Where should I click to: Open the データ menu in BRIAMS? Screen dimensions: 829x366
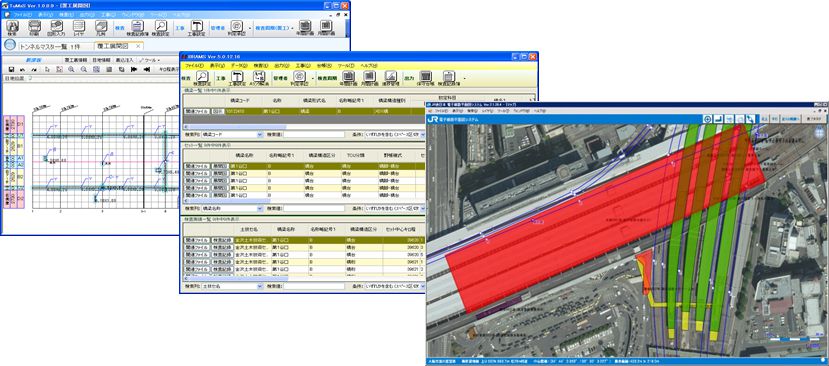click(x=238, y=65)
